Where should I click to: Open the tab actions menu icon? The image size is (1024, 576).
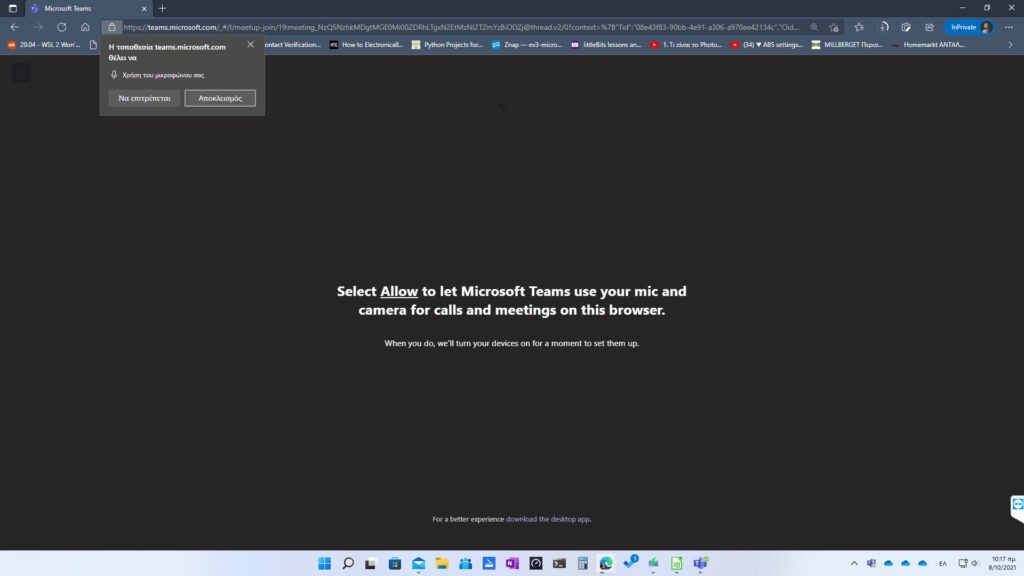(12, 8)
